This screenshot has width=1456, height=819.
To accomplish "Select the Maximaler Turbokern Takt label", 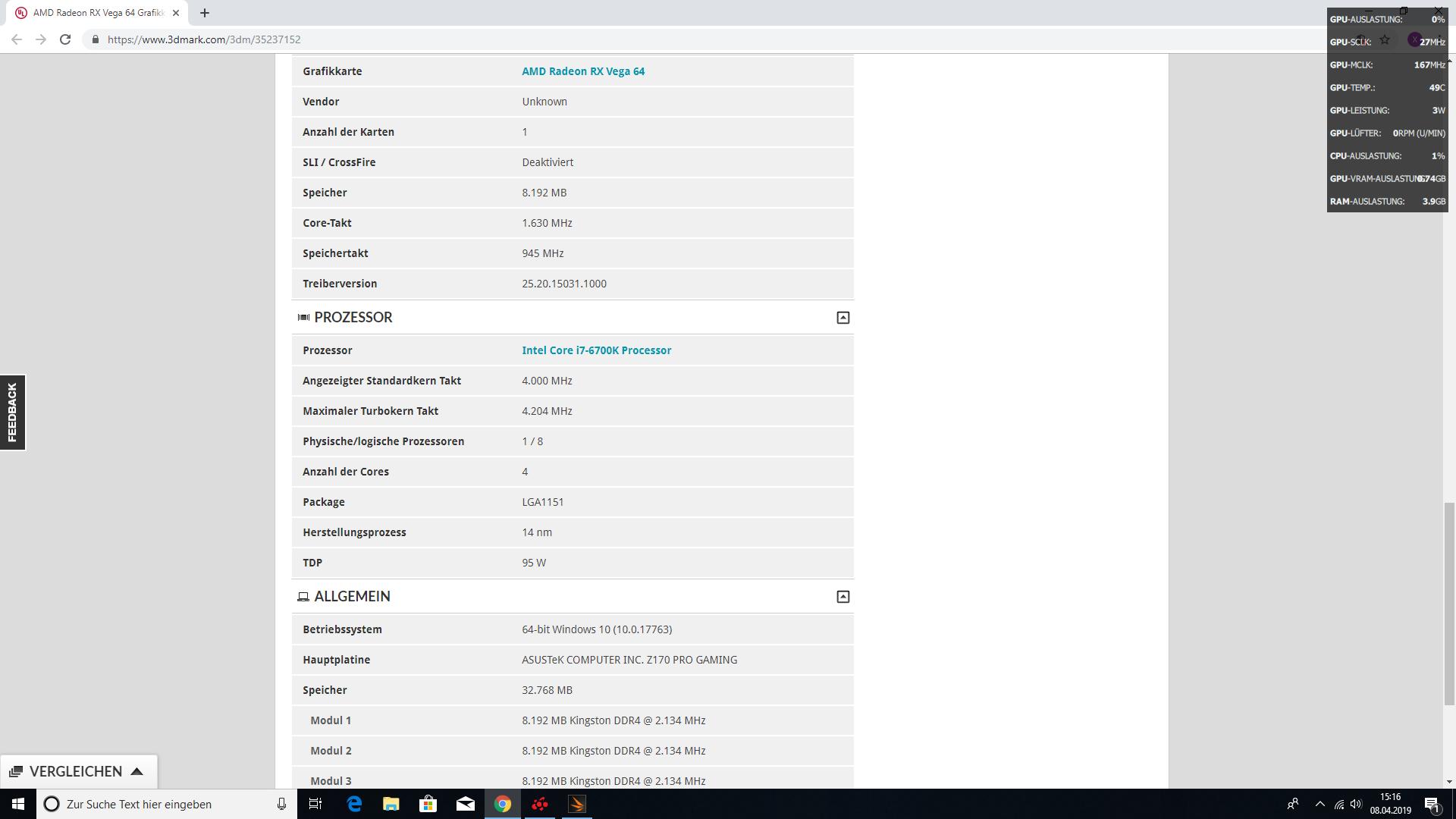I will (x=370, y=411).
